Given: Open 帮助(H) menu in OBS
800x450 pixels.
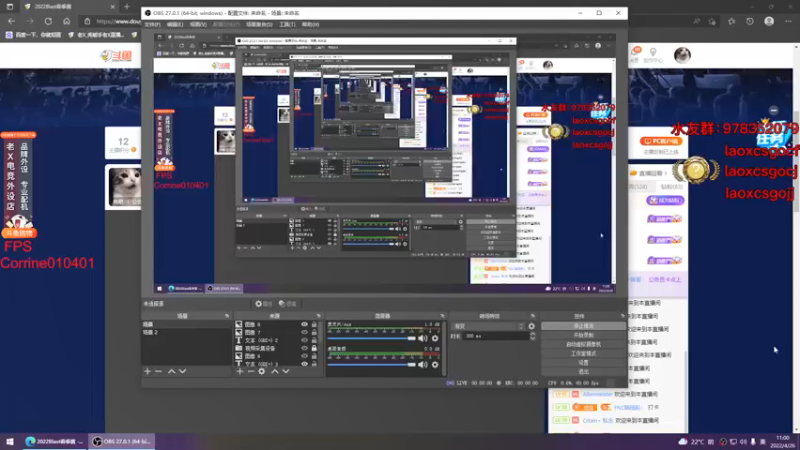Looking at the screenshot, I should (x=310, y=24).
